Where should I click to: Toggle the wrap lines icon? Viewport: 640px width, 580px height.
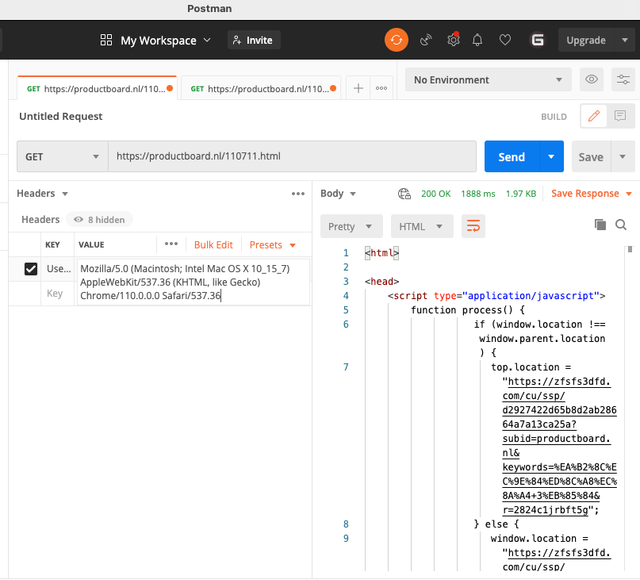tap(473, 226)
